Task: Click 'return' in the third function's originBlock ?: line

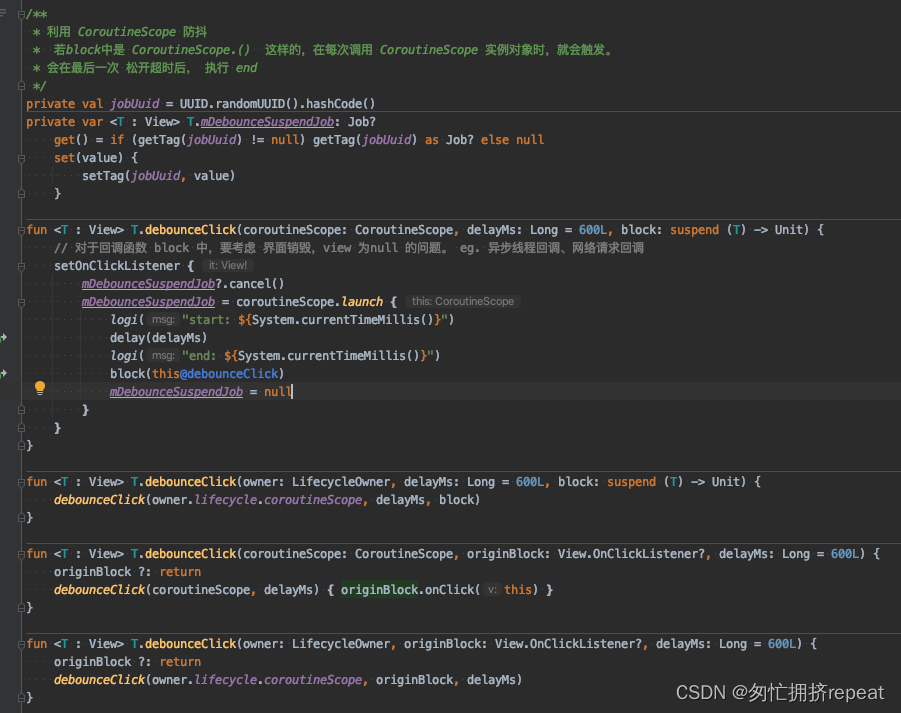Action: point(180,572)
